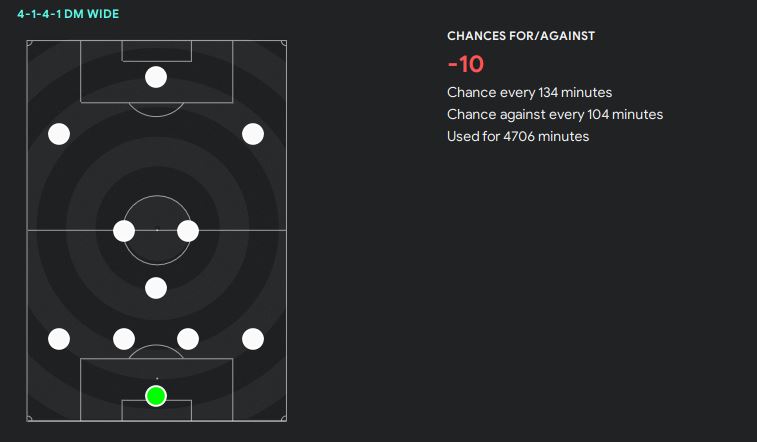757x442 pixels.
Task: Click the Chances For/Against heading
Action: pyautogui.click(x=521, y=36)
